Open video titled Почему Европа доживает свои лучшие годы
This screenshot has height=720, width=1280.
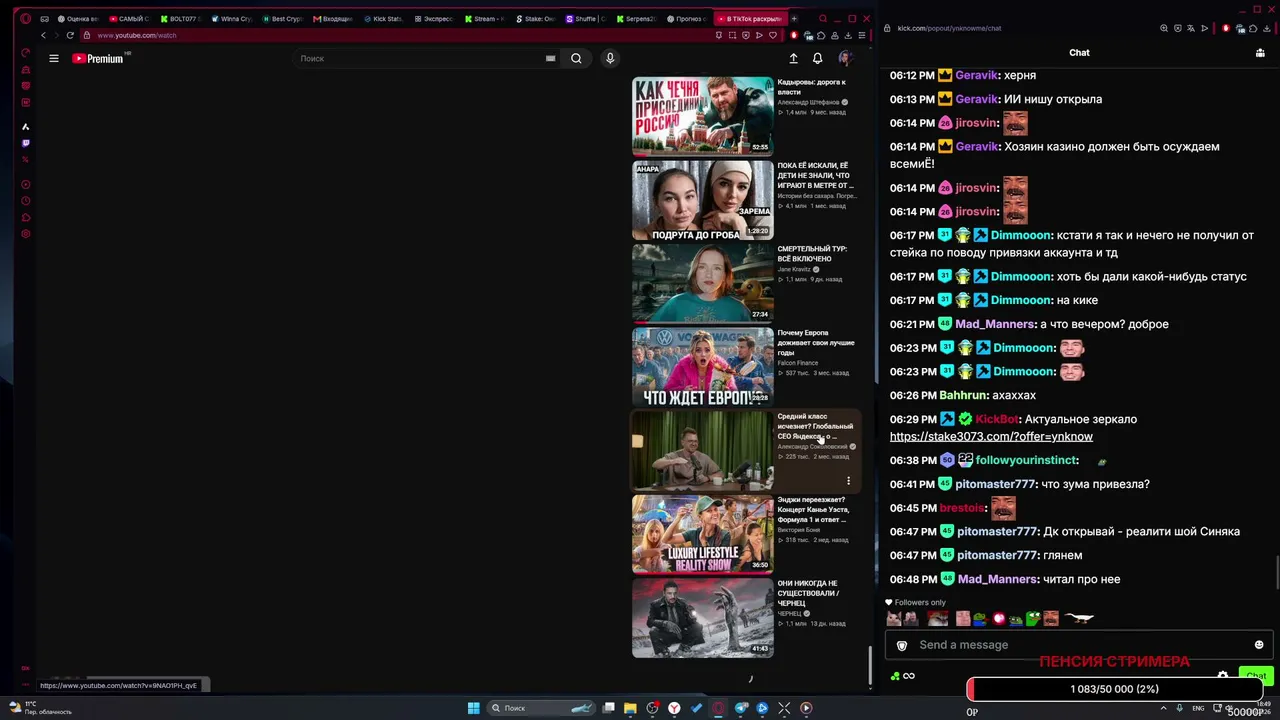click(816, 343)
